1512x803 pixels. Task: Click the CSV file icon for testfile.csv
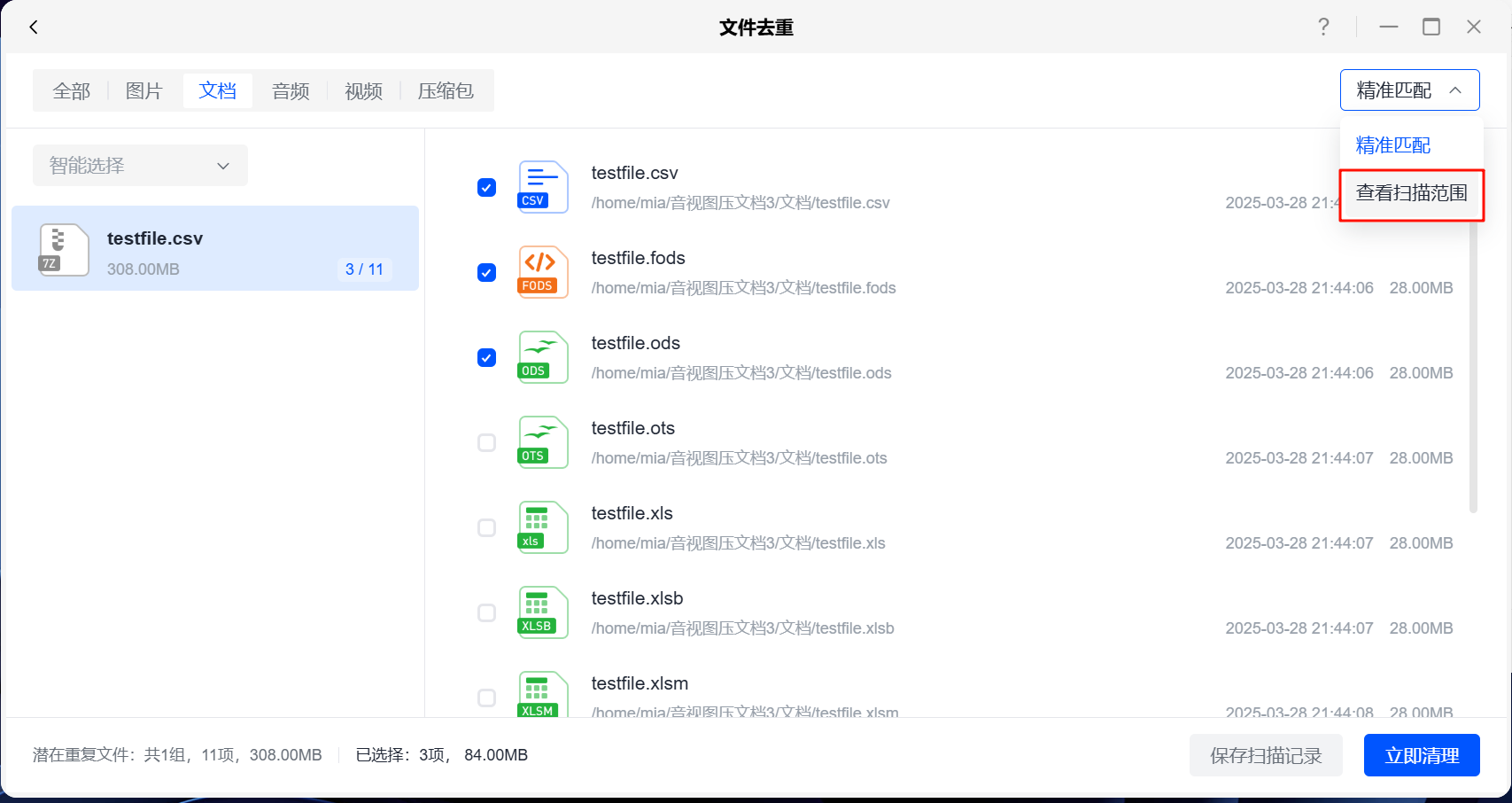click(542, 187)
